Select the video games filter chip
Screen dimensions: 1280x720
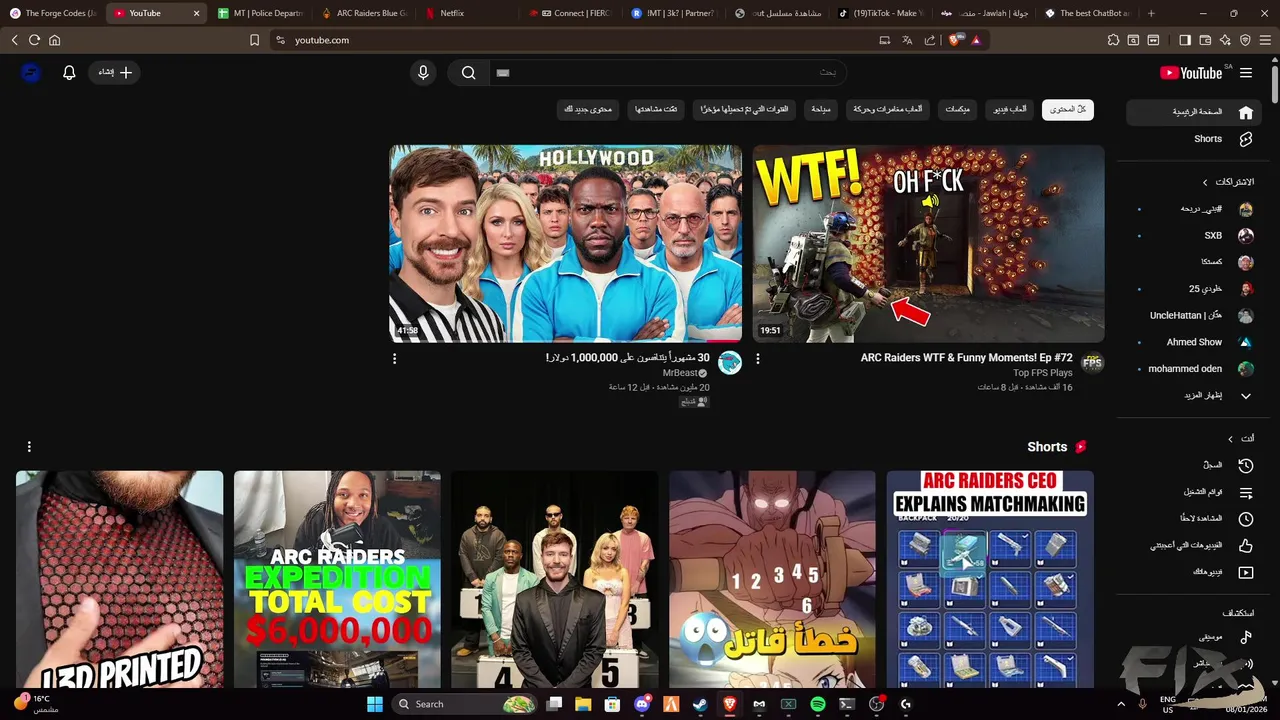(1009, 110)
